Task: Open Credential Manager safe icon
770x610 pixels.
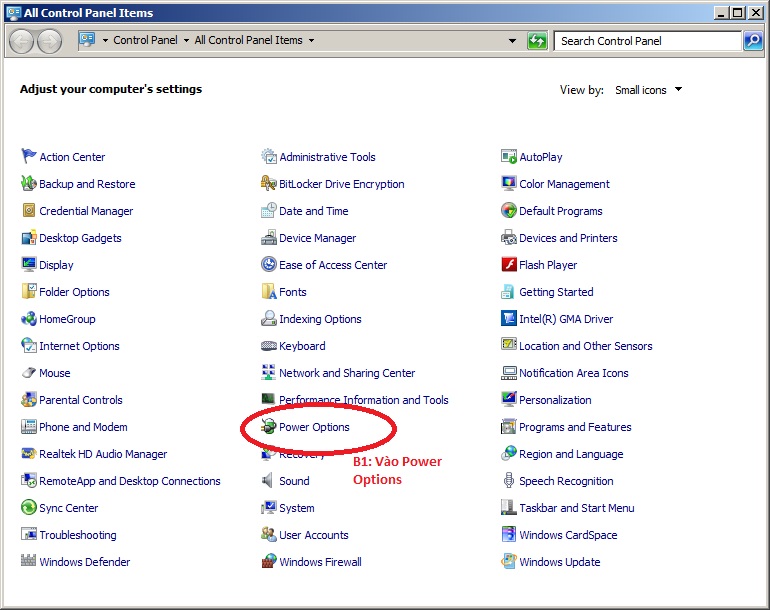Action: pos(28,210)
